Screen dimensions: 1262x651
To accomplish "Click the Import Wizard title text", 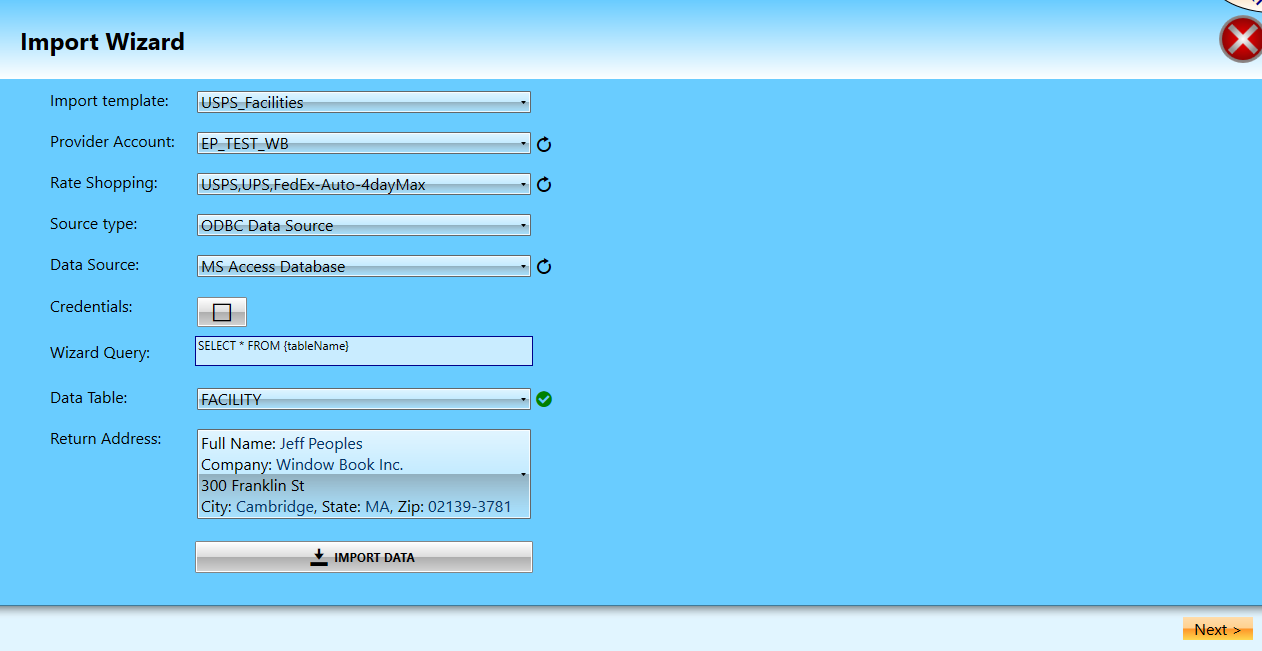I will 102,42.
